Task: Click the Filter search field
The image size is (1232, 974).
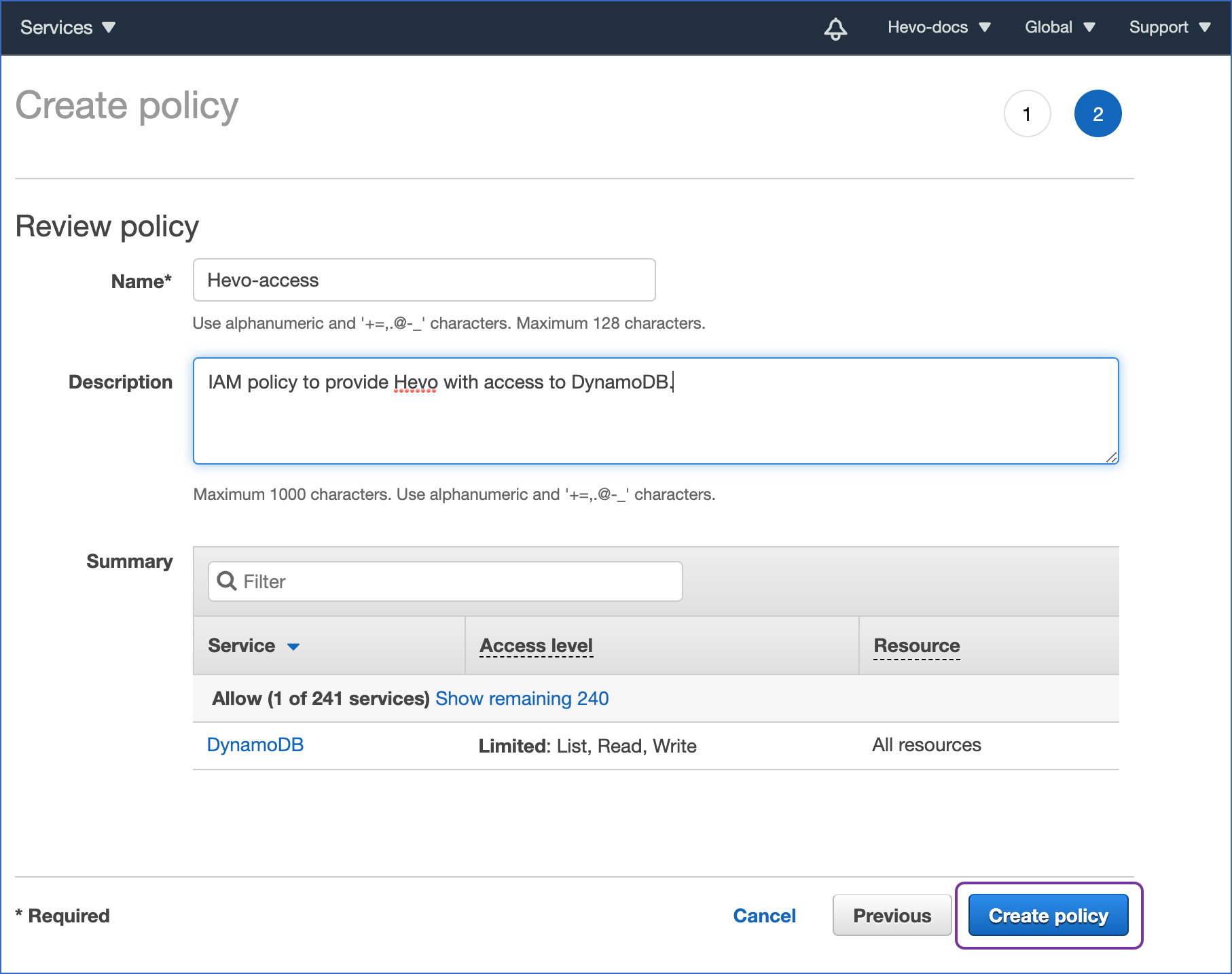Action: 445,581
